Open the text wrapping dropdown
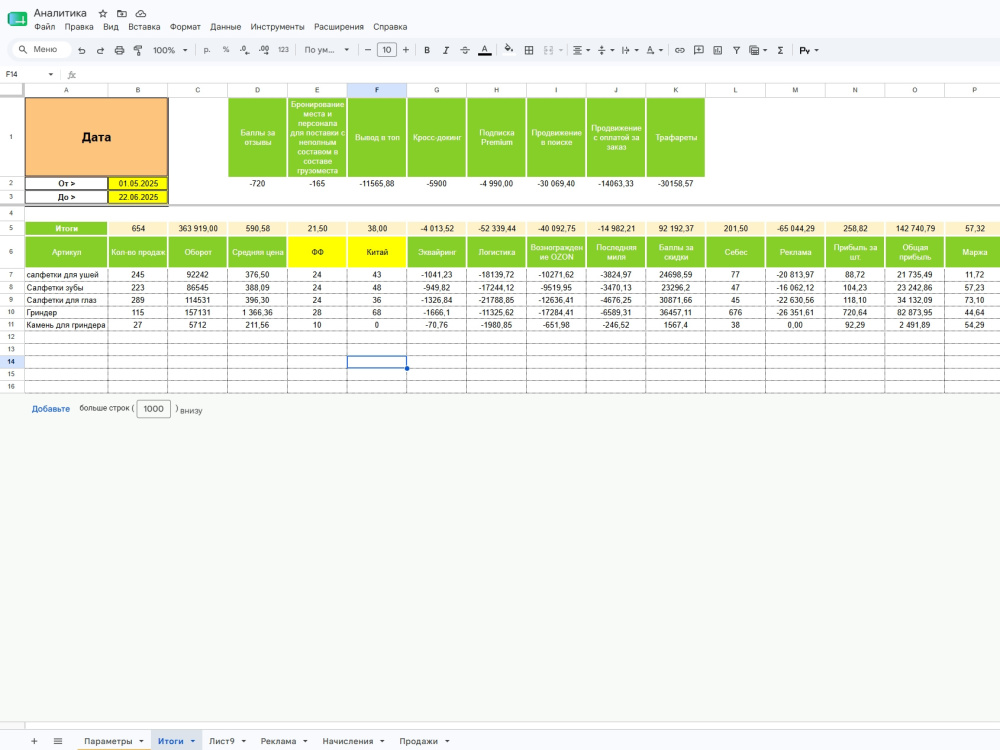 pyautogui.click(x=629, y=50)
